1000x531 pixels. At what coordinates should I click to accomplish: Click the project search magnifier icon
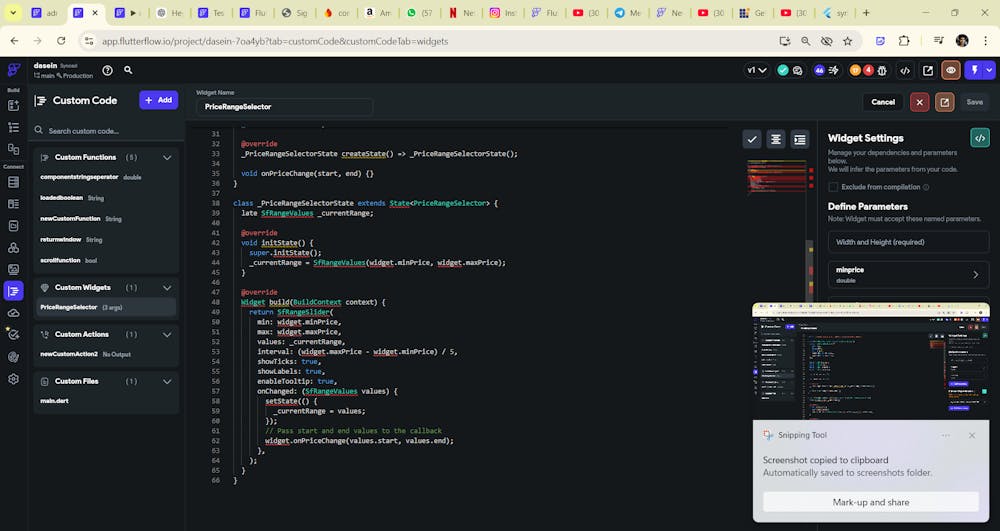[x=128, y=70]
